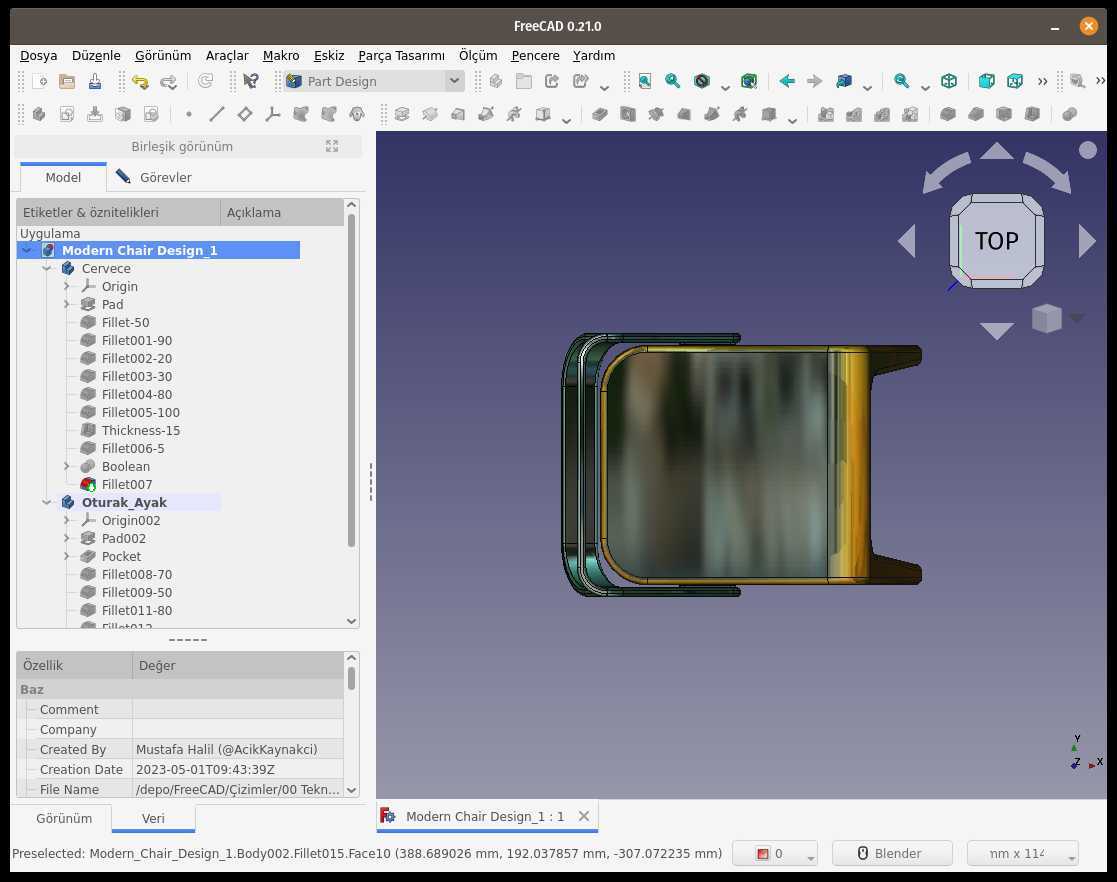This screenshot has width=1117, height=882.
Task: Open the small cube mini-menu under navigation cube
Action: (1047, 318)
